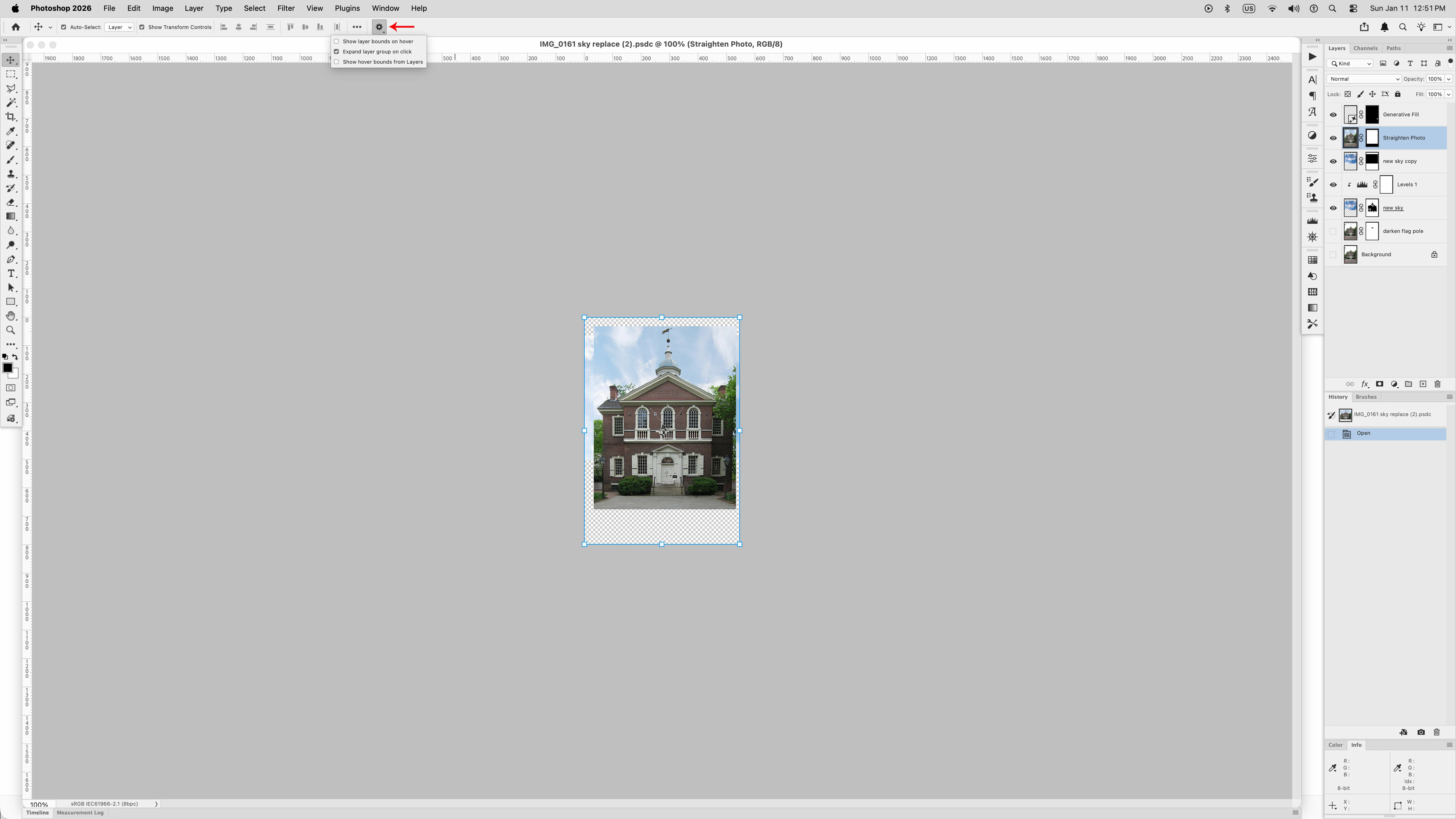Open the History panel menu
Screen dimensions: 1456x819
tap(1449, 397)
